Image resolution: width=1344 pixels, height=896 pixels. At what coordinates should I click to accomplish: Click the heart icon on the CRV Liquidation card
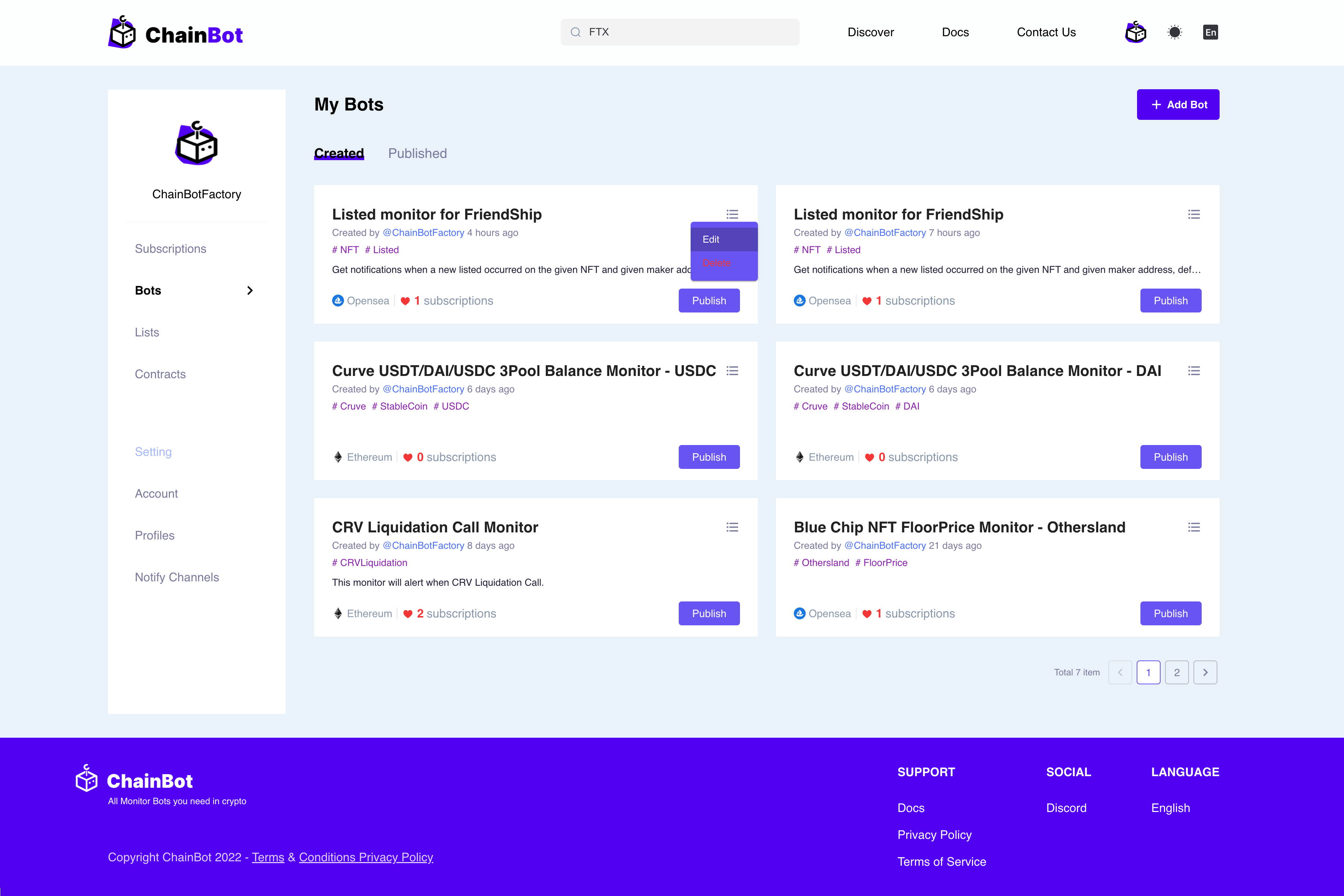click(x=408, y=614)
